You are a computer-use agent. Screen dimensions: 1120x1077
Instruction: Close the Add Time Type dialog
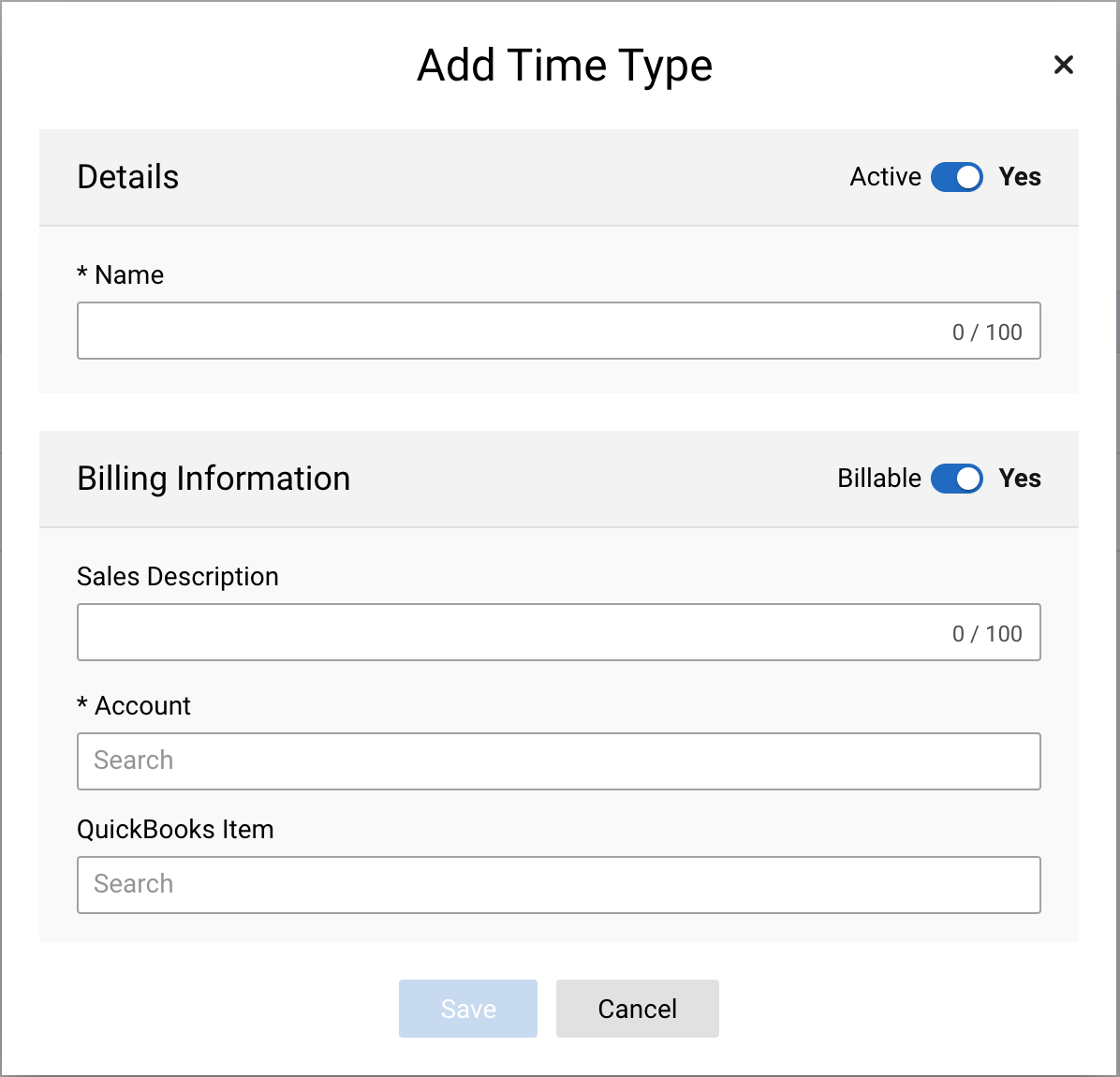(x=1063, y=65)
